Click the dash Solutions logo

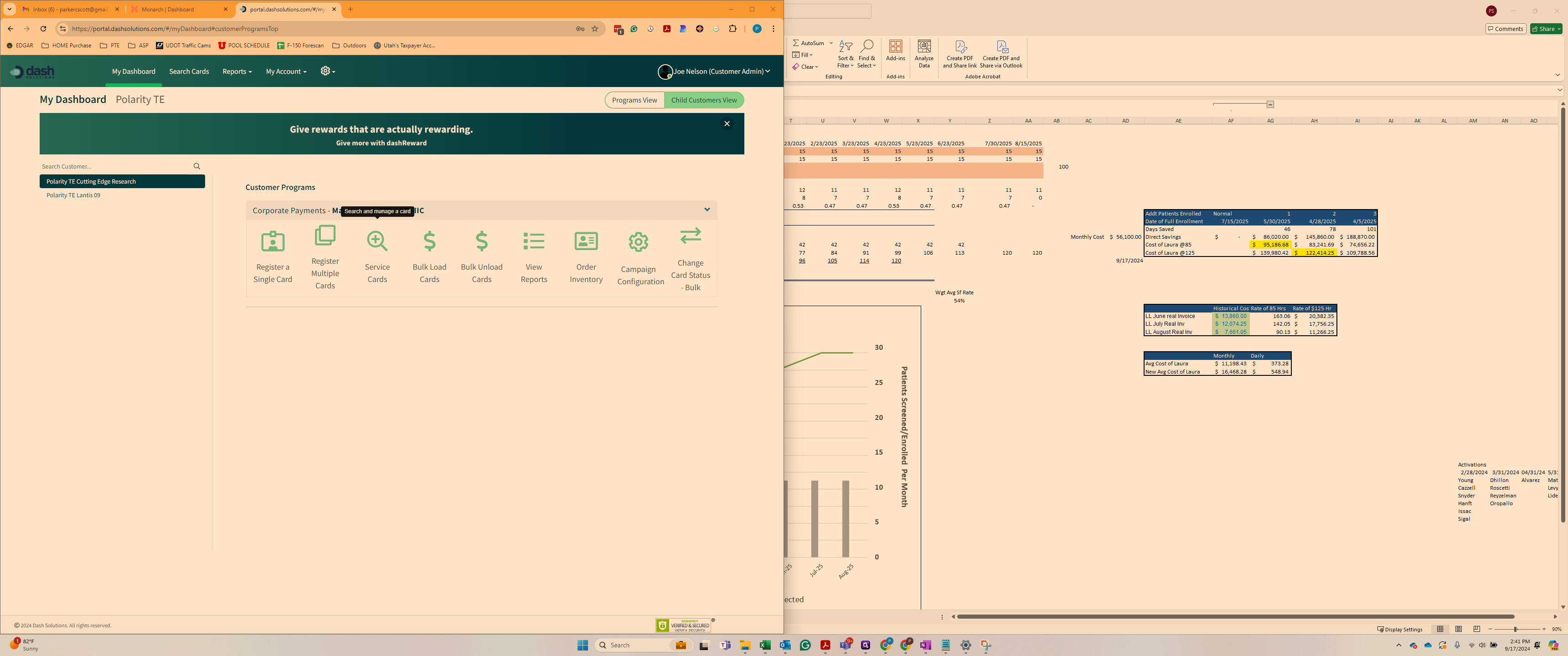[32, 72]
